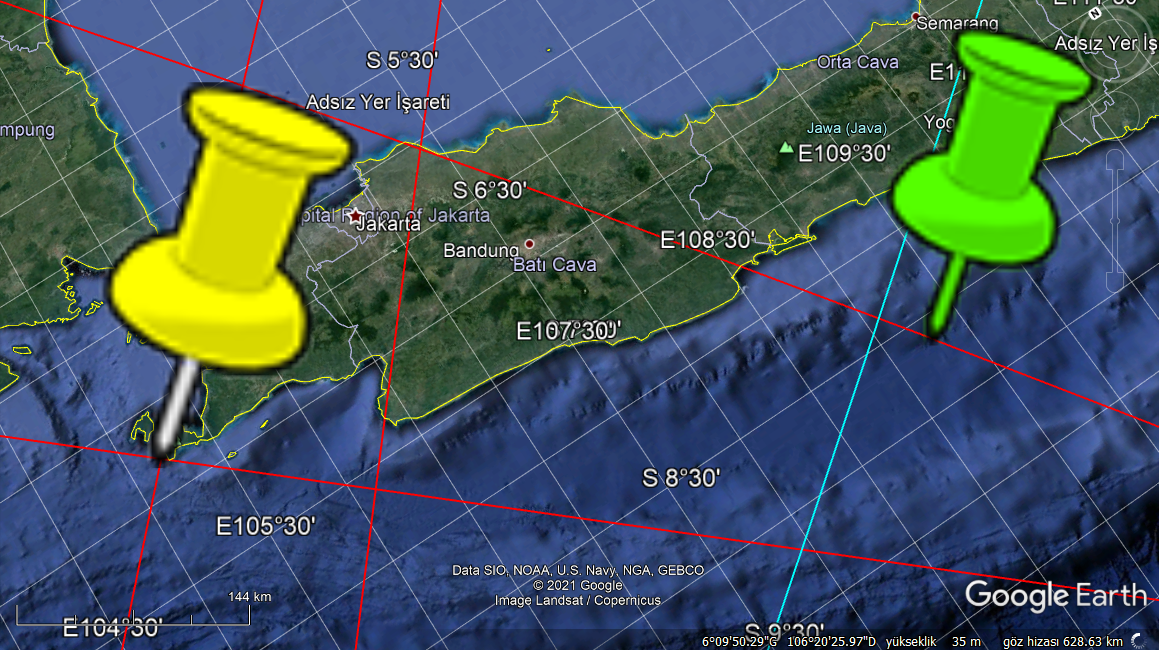The image size is (1159, 650).
Task: Click the Orta Cava province label
Action: pos(857,62)
